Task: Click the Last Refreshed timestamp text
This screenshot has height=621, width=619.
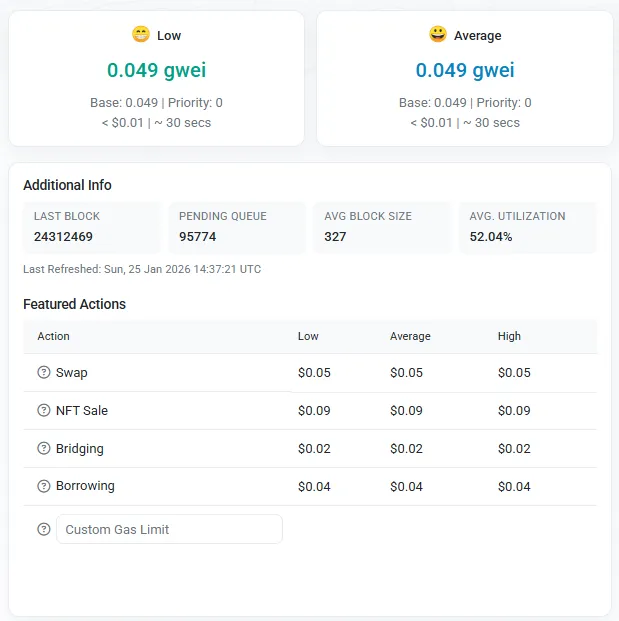Action: coord(142,269)
